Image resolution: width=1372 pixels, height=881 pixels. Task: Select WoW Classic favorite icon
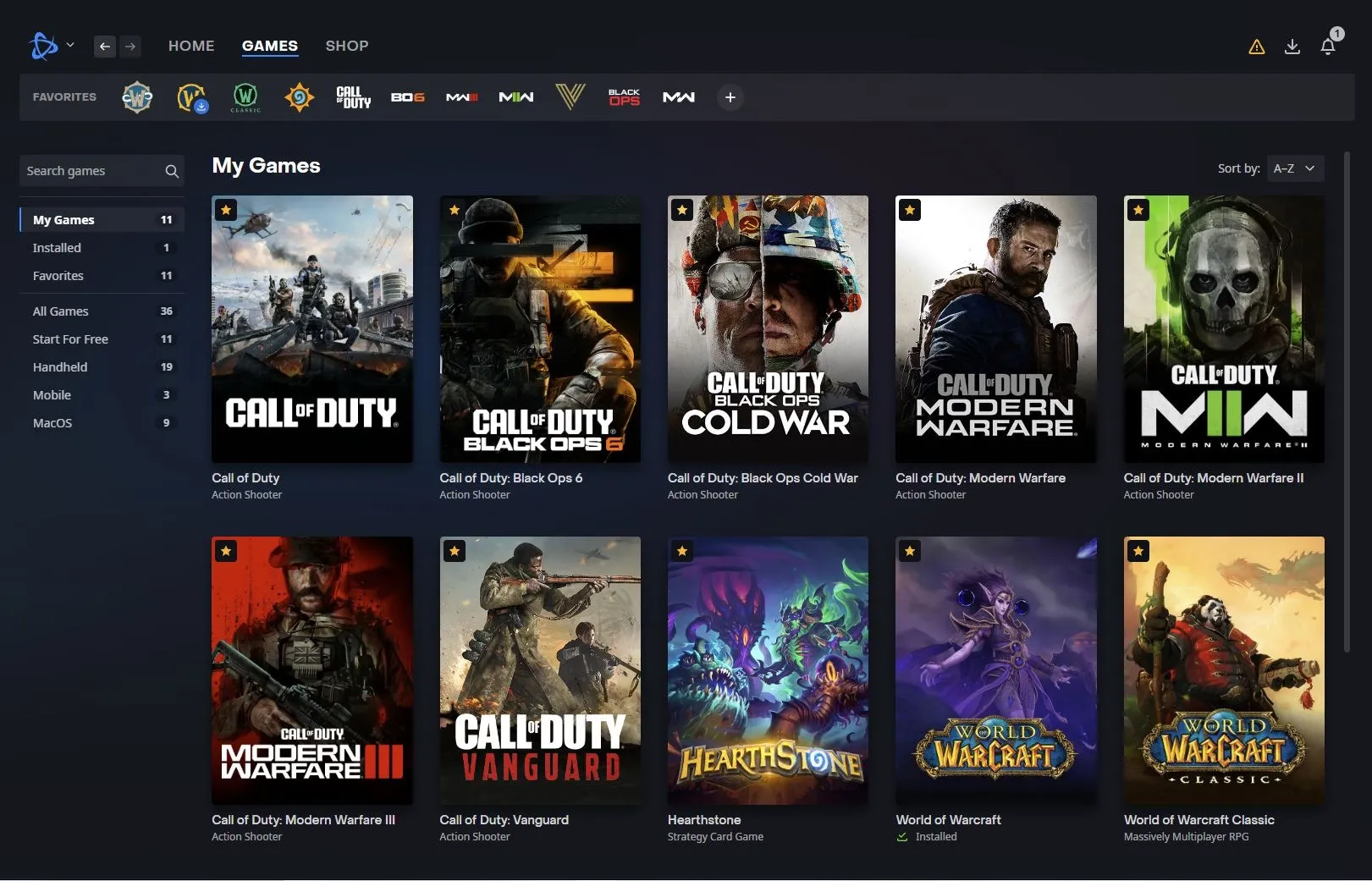245,97
